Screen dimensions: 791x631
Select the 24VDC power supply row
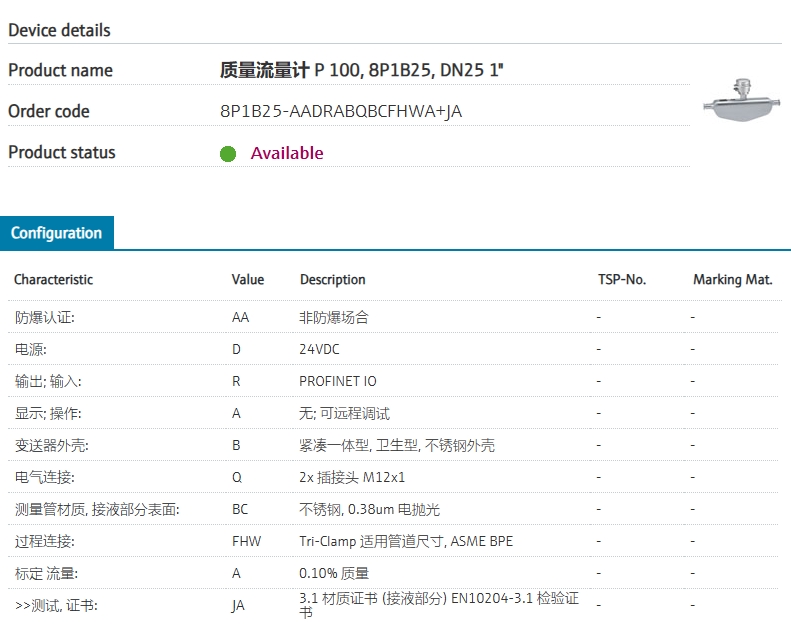click(x=393, y=349)
